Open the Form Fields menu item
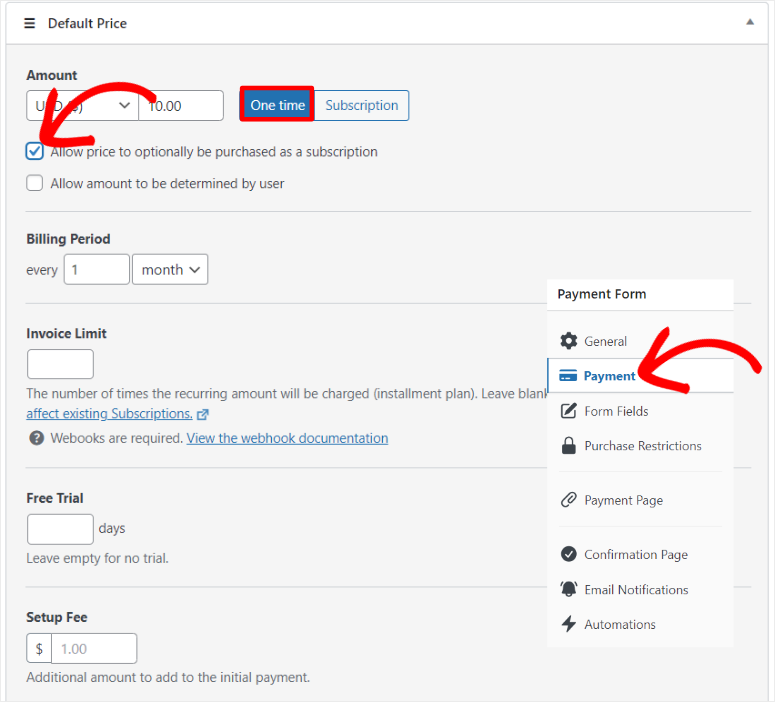 616,411
